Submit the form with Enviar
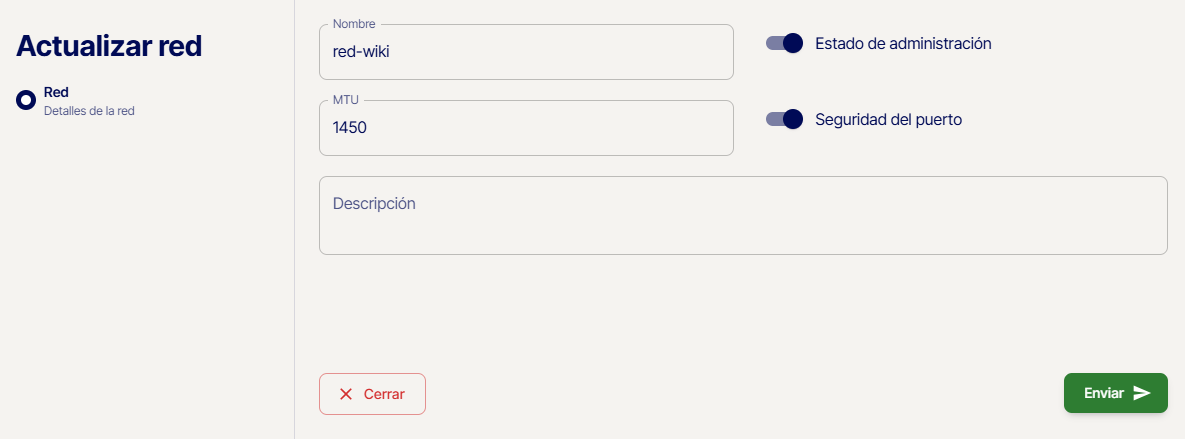1185x439 pixels. point(1115,393)
